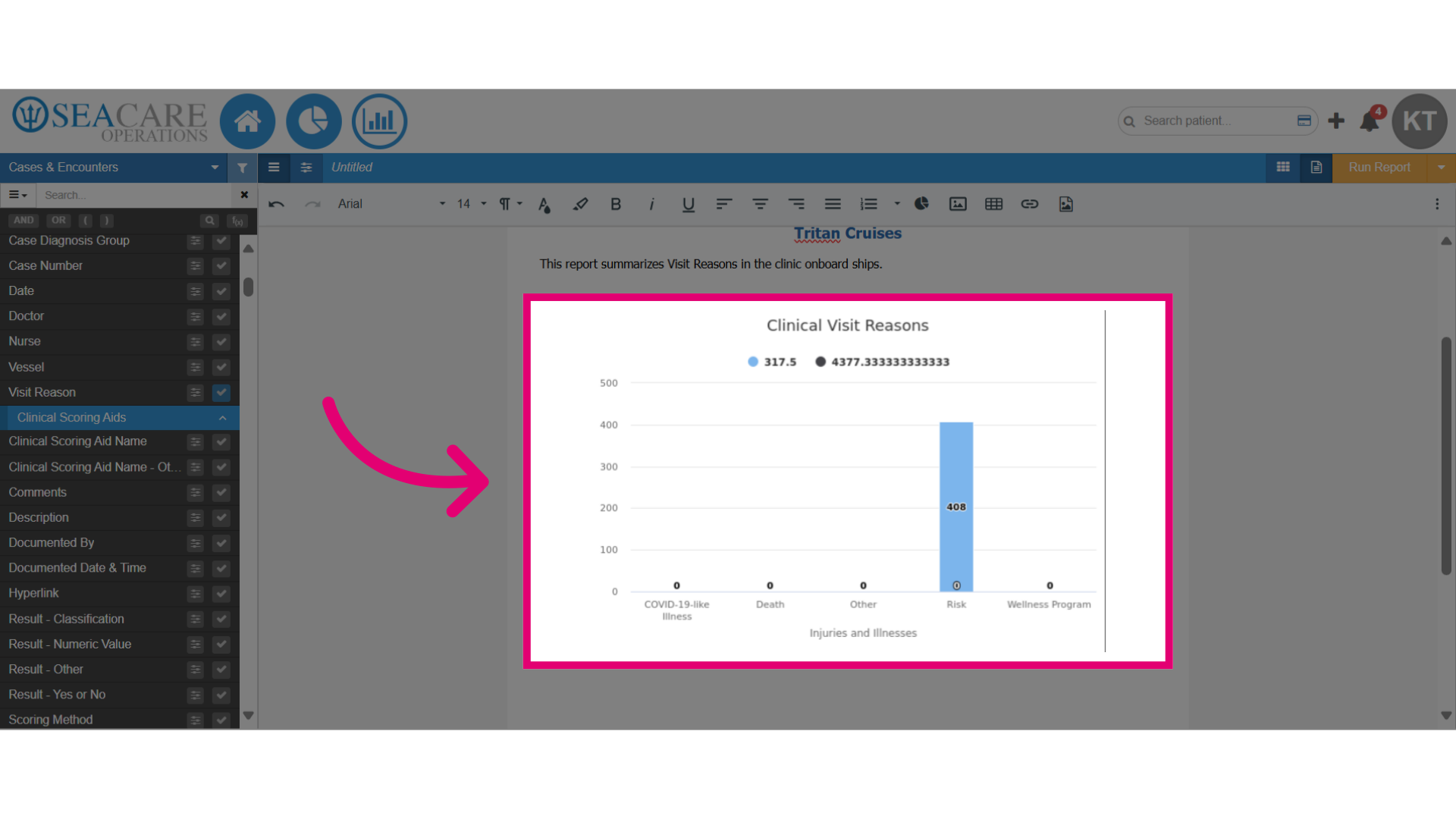
Task: Justify text alignment
Action: pyautogui.click(x=833, y=204)
